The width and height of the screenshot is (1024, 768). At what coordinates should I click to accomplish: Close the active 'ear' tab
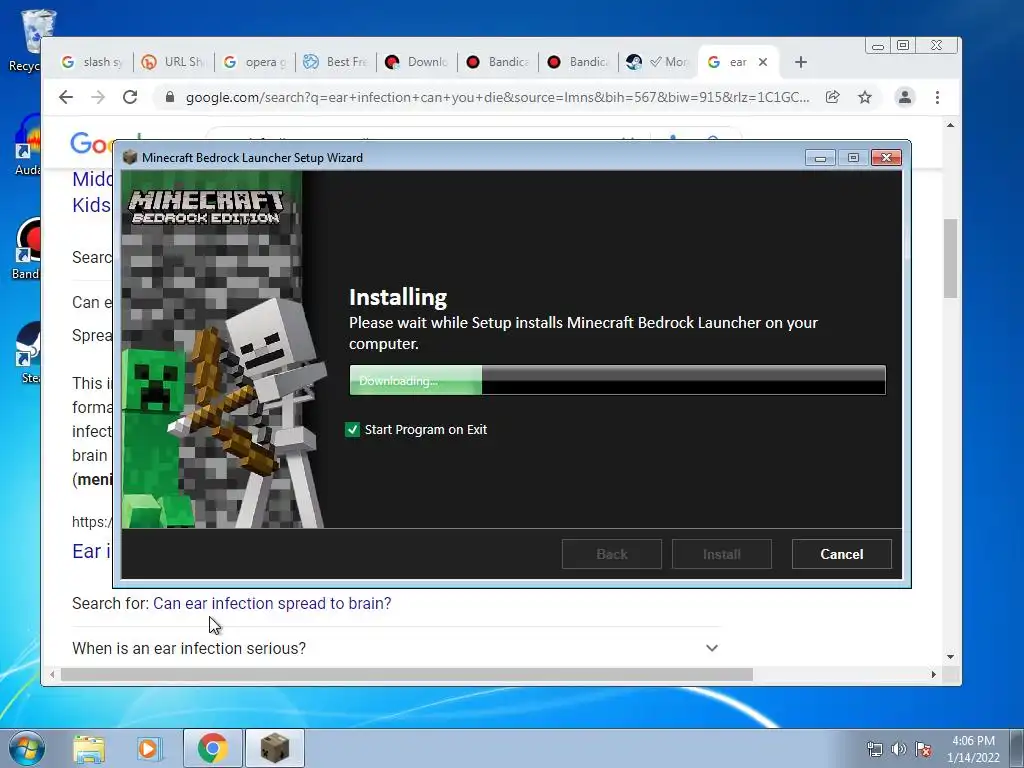click(x=763, y=62)
